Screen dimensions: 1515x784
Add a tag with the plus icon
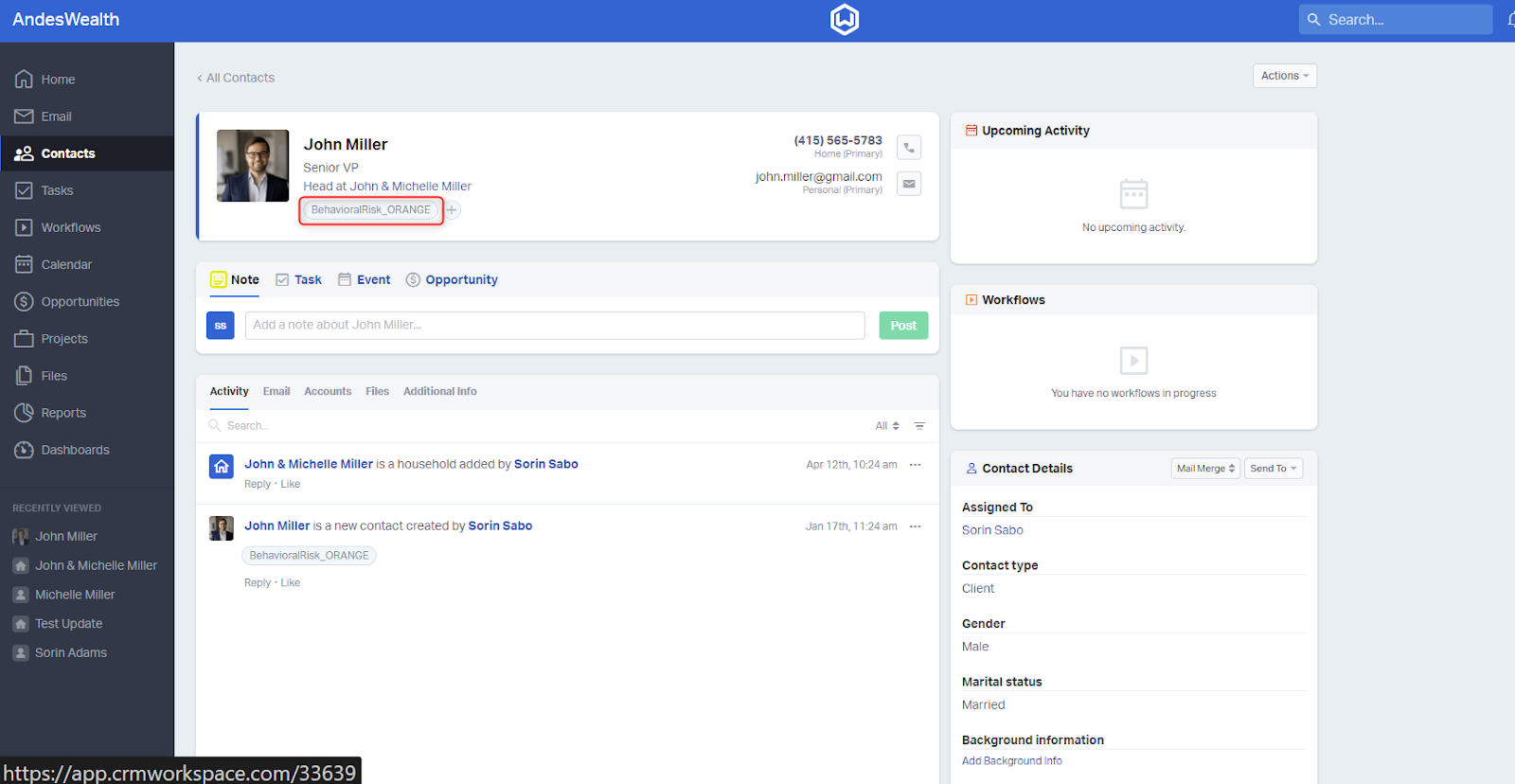tap(453, 210)
